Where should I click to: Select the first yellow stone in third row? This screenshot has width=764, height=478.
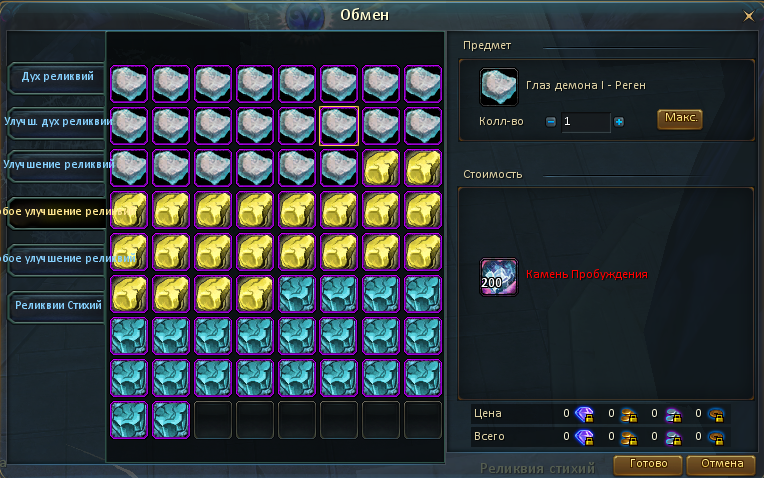[x=381, y=168]
